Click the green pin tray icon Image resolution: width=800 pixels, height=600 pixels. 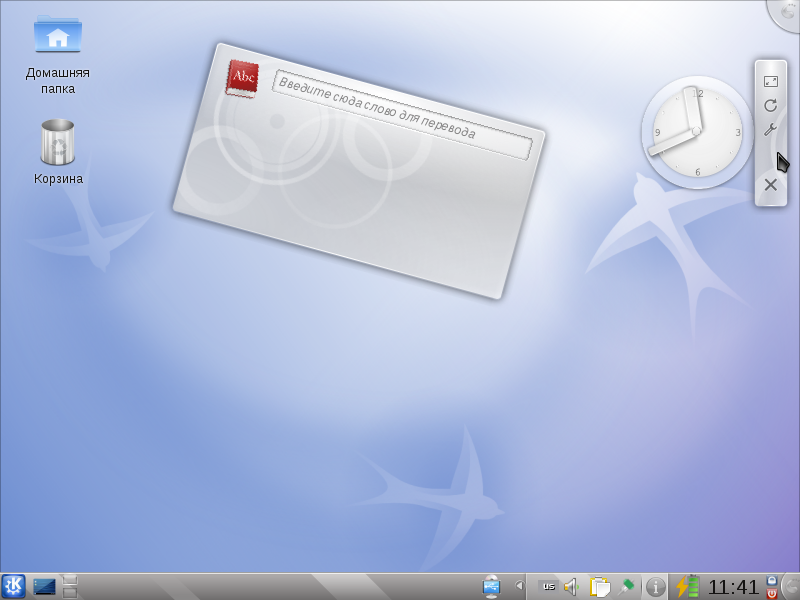[626, 587]
